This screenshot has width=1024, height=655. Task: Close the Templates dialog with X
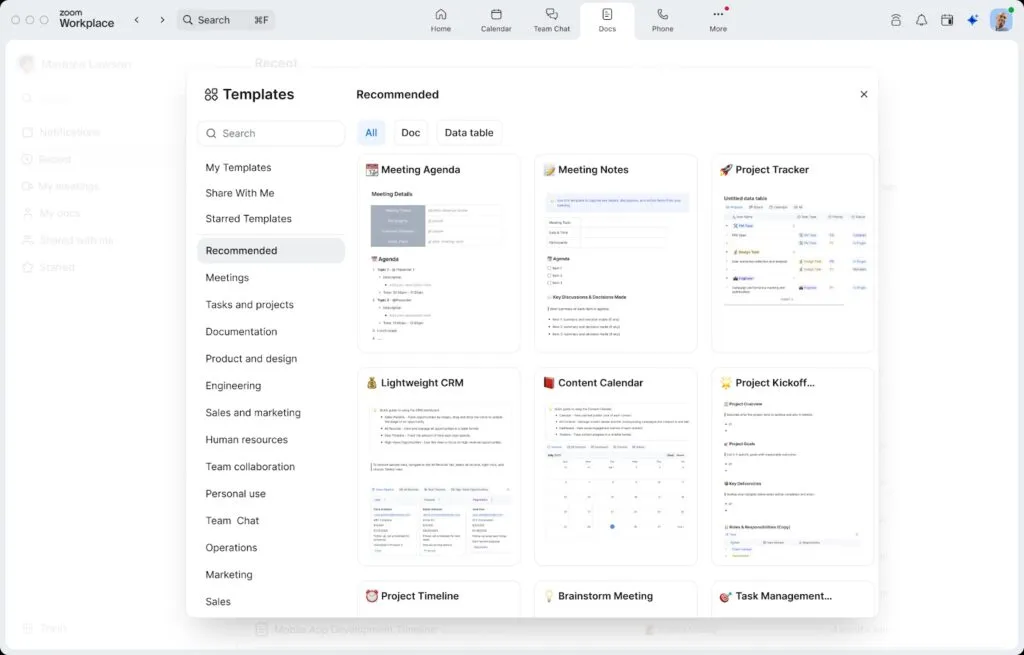(x=864, y=94)
